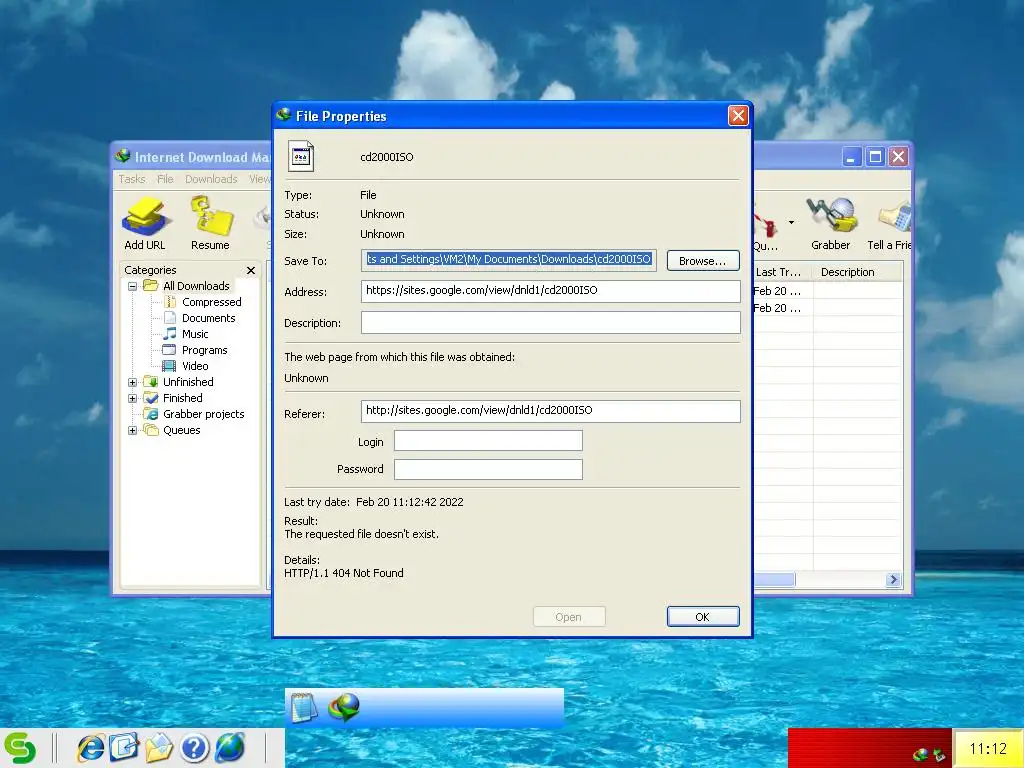Click the blue help question mark icon
The image size is (1024, 768).
pos(194,748)
